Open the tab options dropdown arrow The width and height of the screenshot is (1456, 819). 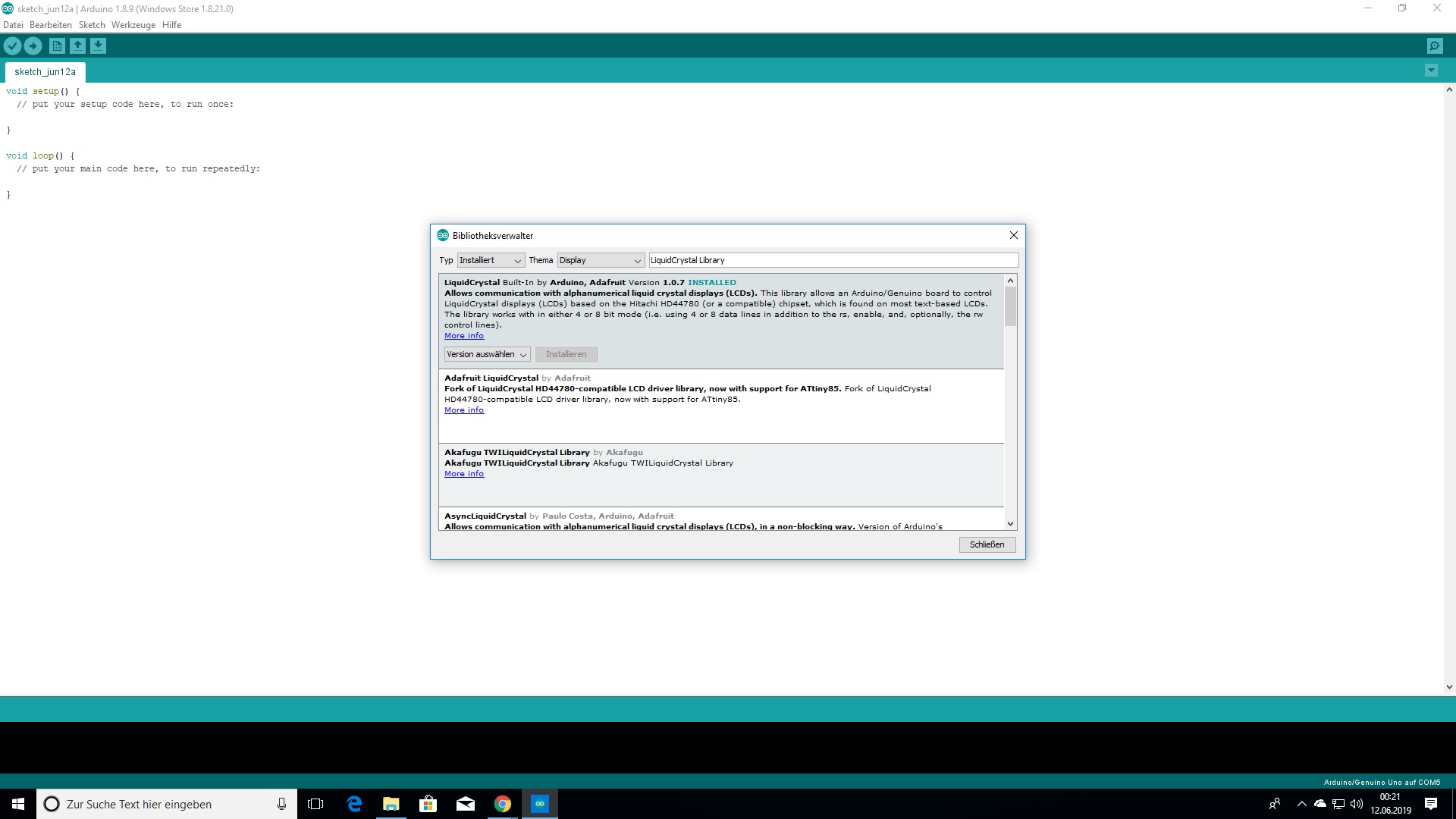click(1431, 71)
